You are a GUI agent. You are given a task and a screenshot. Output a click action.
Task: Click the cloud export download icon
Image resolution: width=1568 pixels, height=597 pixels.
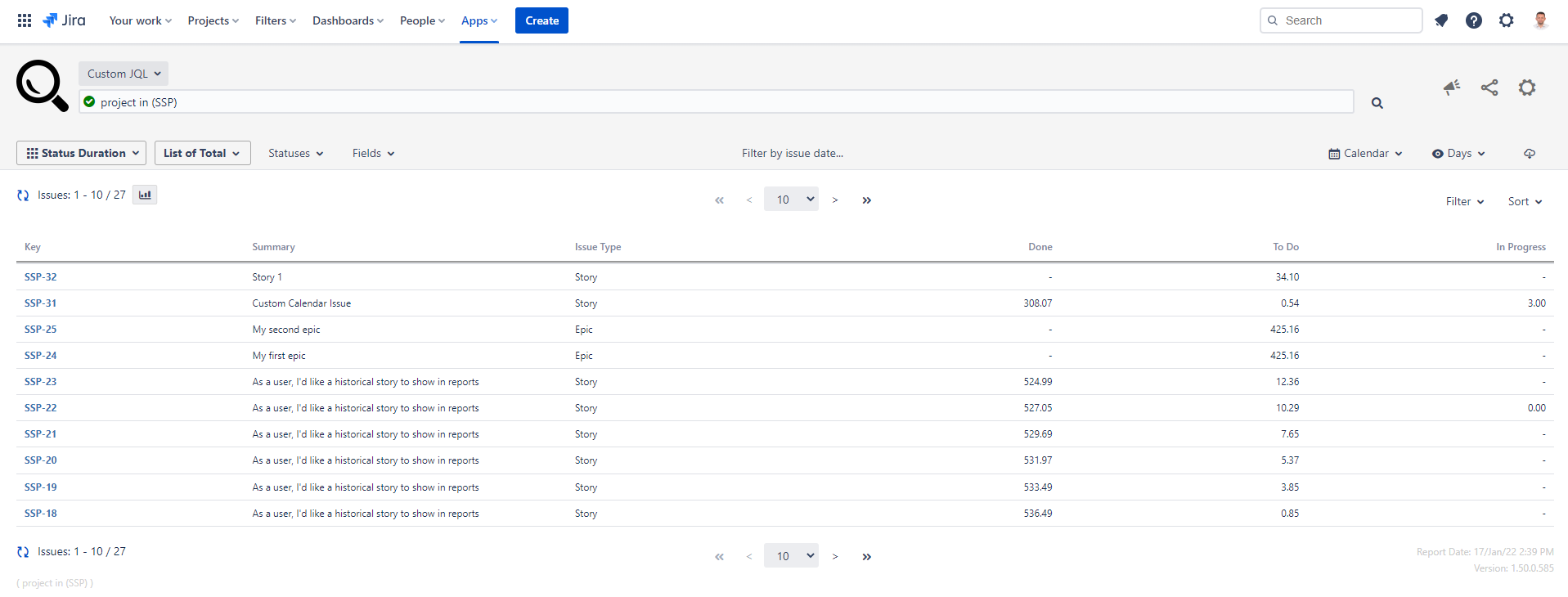pos(1530,154)
